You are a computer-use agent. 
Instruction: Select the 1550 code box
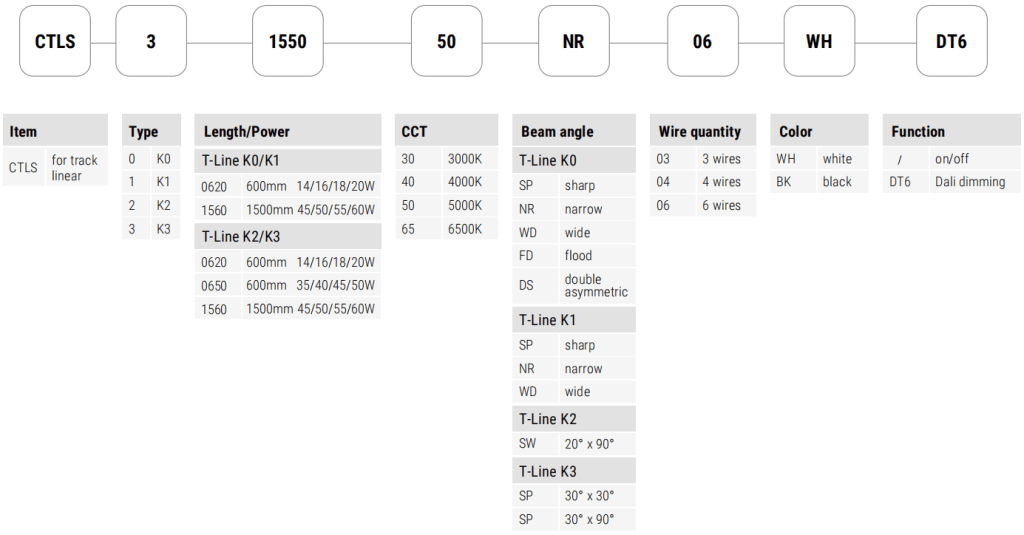[x=288, y=42]
